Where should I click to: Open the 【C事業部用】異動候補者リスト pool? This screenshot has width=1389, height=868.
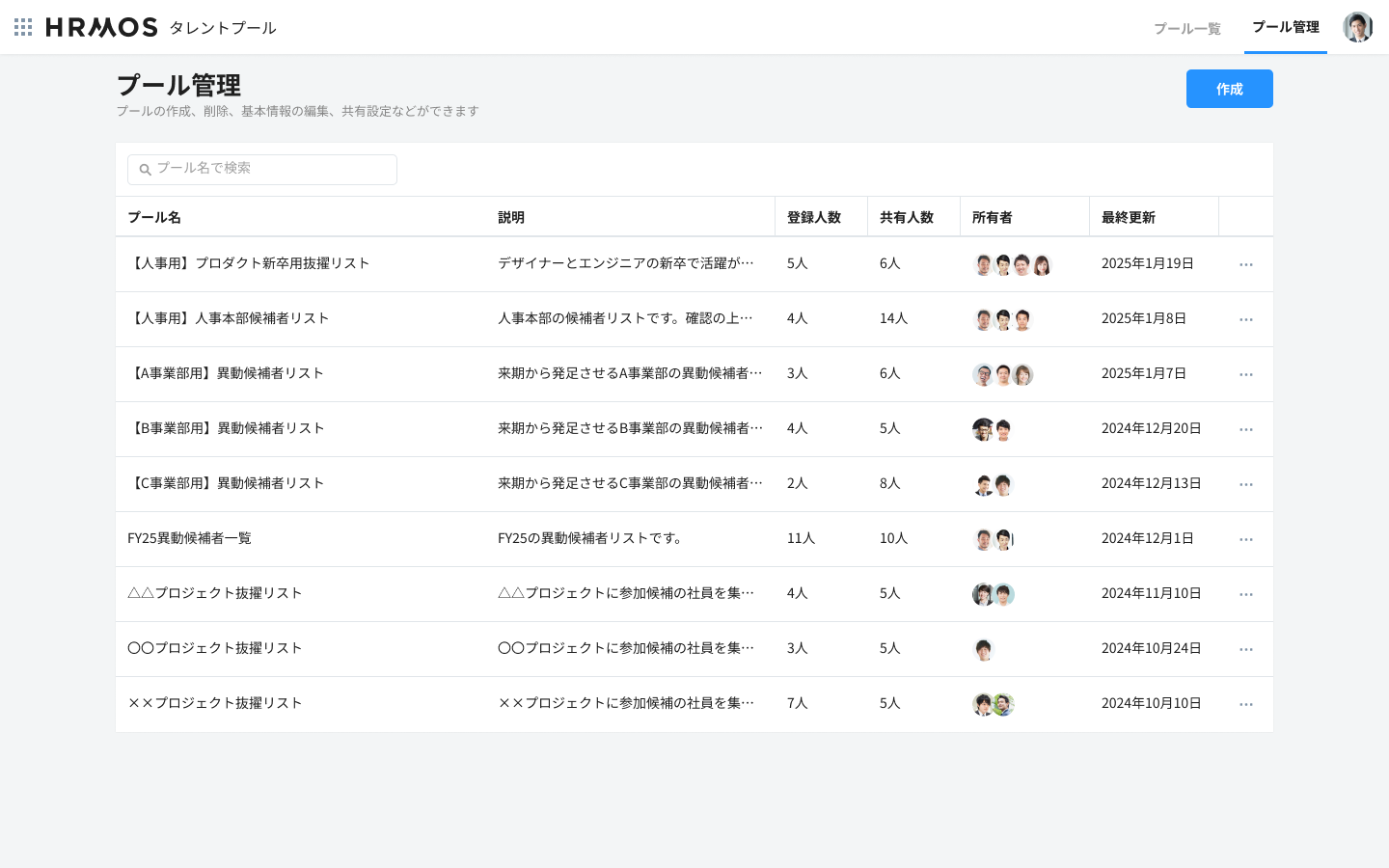click(226, 483)
